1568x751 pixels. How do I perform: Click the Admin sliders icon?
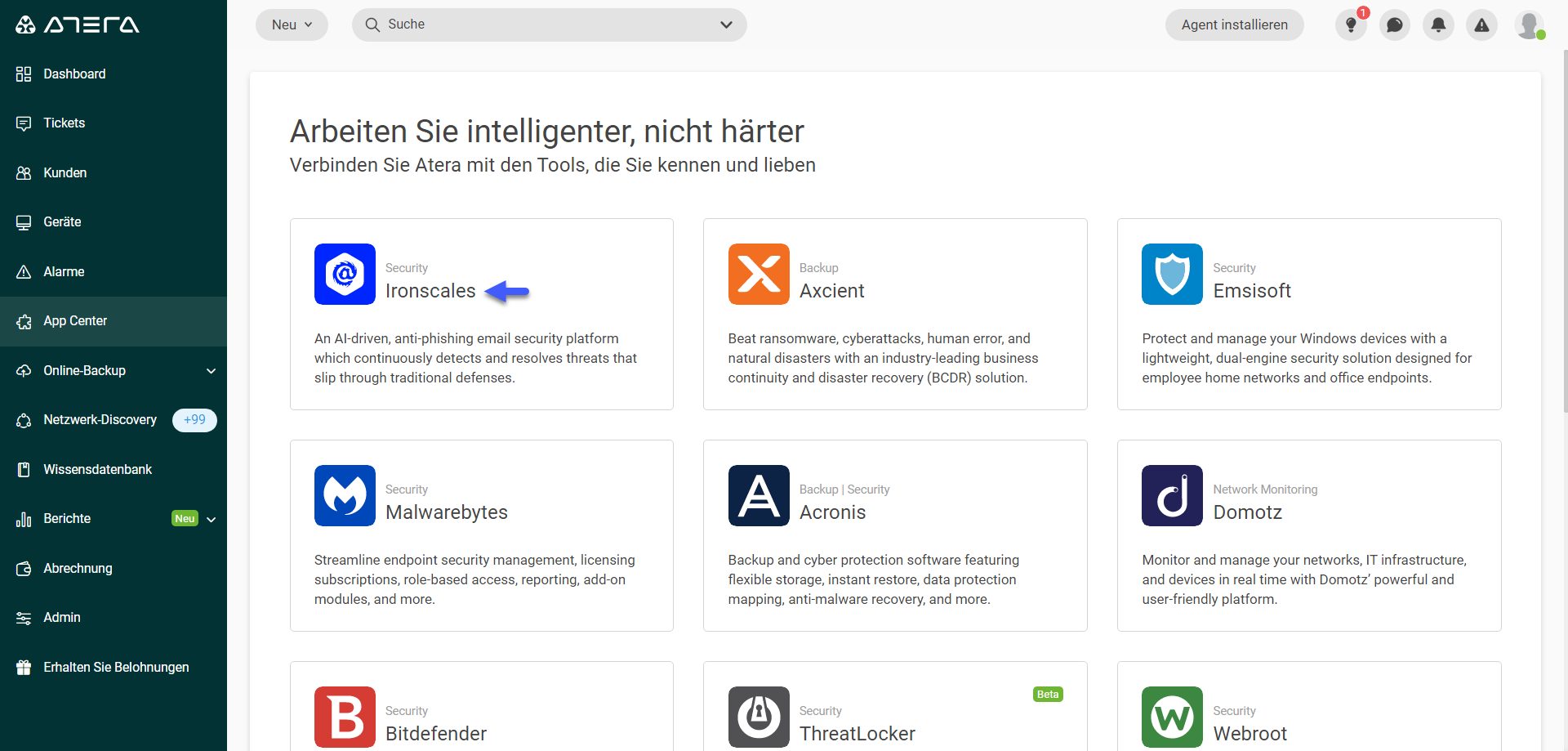pyautogui.click(x=24, y=618)
